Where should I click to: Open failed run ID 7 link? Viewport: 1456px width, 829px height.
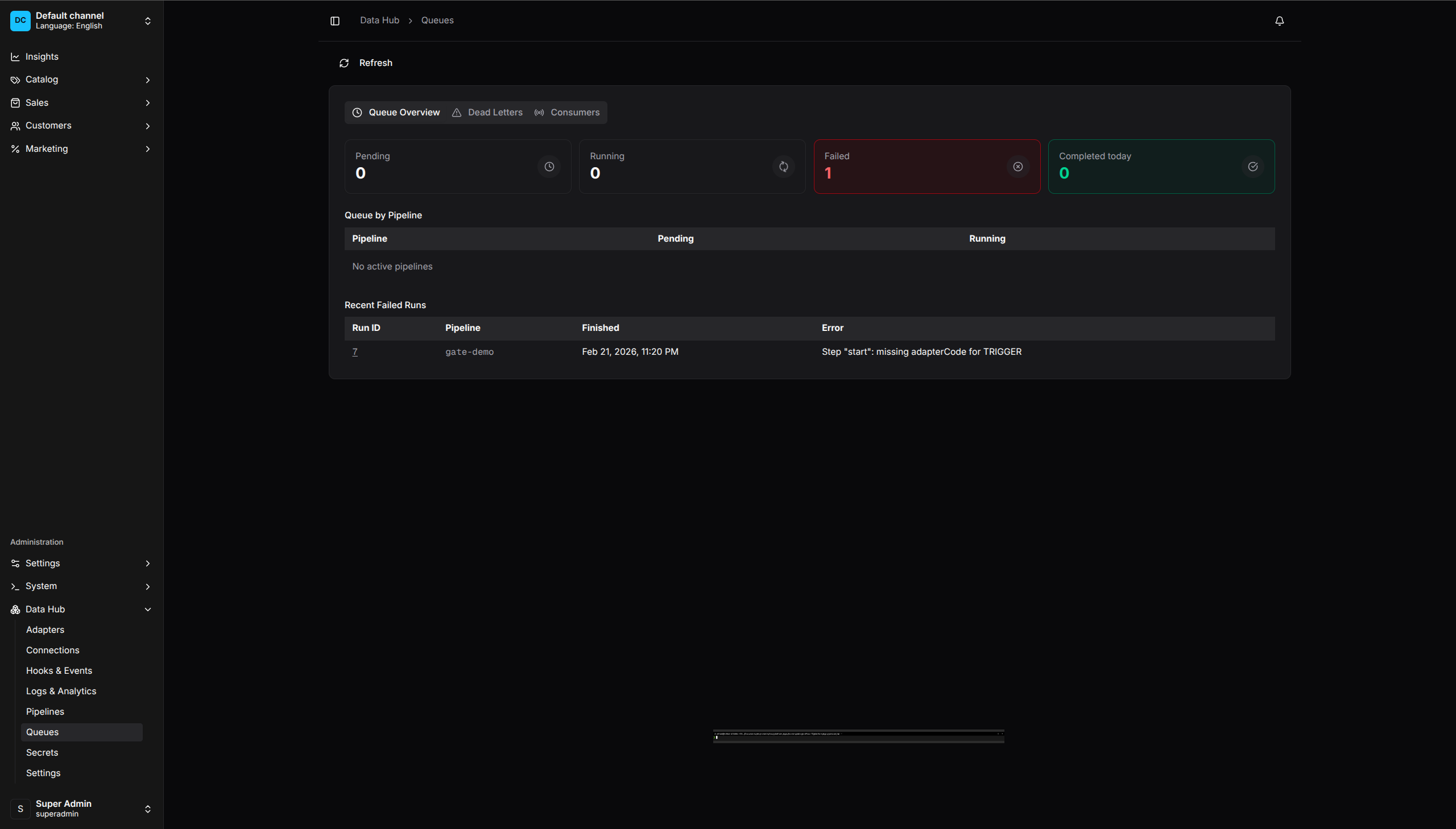point(355,352)
